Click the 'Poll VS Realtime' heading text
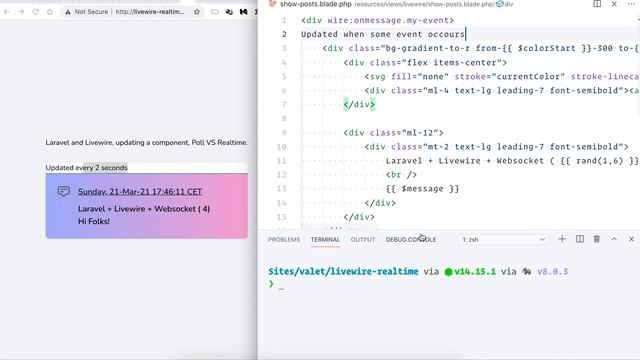 tap(219, 142)
